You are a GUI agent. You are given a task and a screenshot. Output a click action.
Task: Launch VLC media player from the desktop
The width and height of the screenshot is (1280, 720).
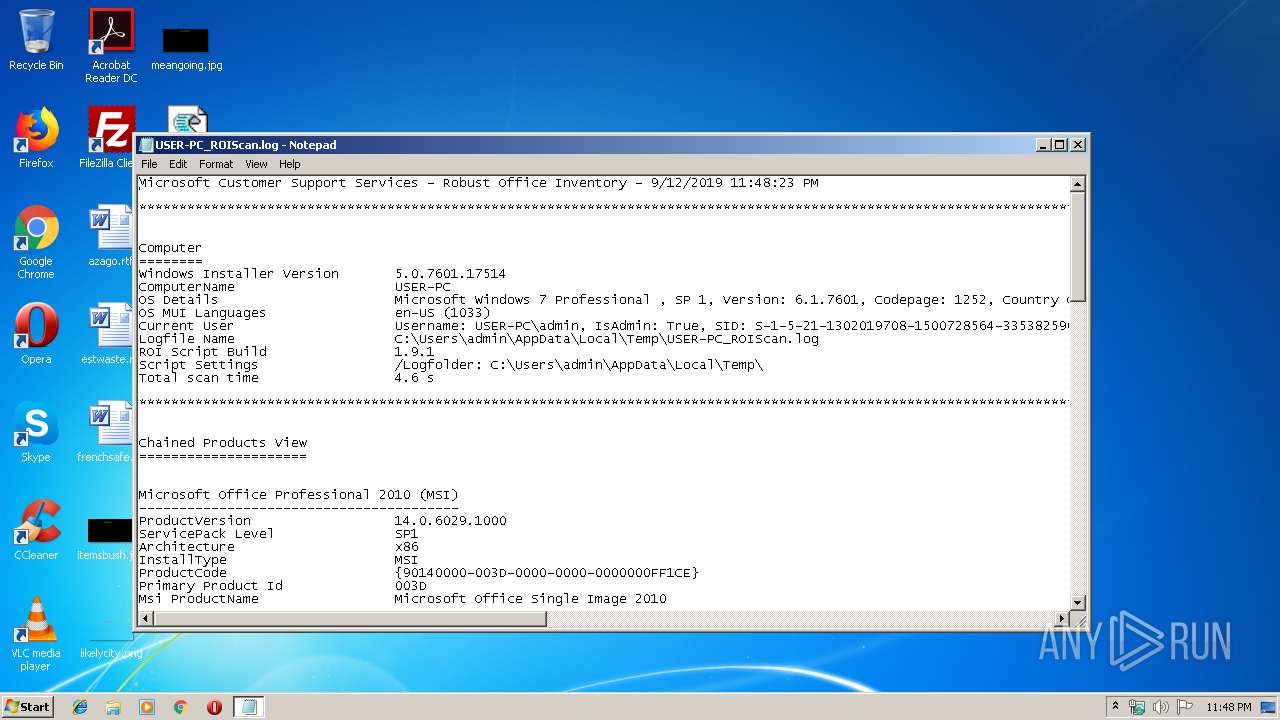point(36,634)
